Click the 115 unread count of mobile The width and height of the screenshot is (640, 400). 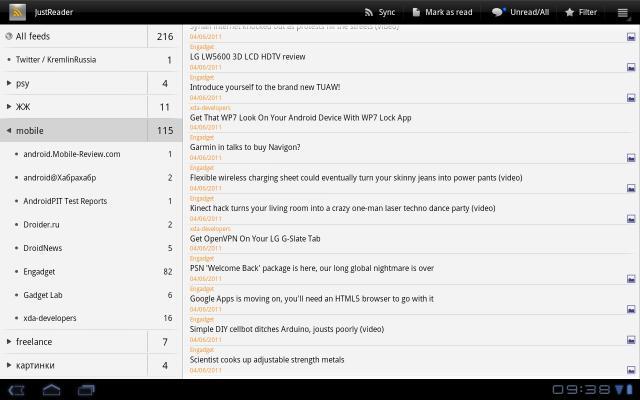coord(165,131)
